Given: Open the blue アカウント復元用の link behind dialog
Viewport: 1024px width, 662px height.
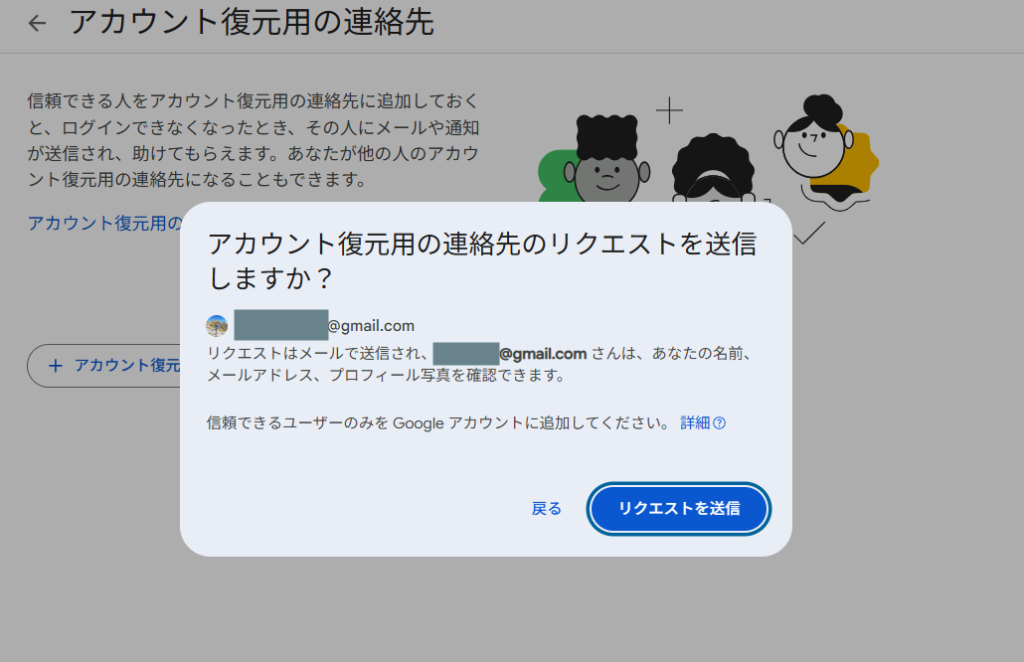Looking at the screenshot, I should (x=104, y=222).
